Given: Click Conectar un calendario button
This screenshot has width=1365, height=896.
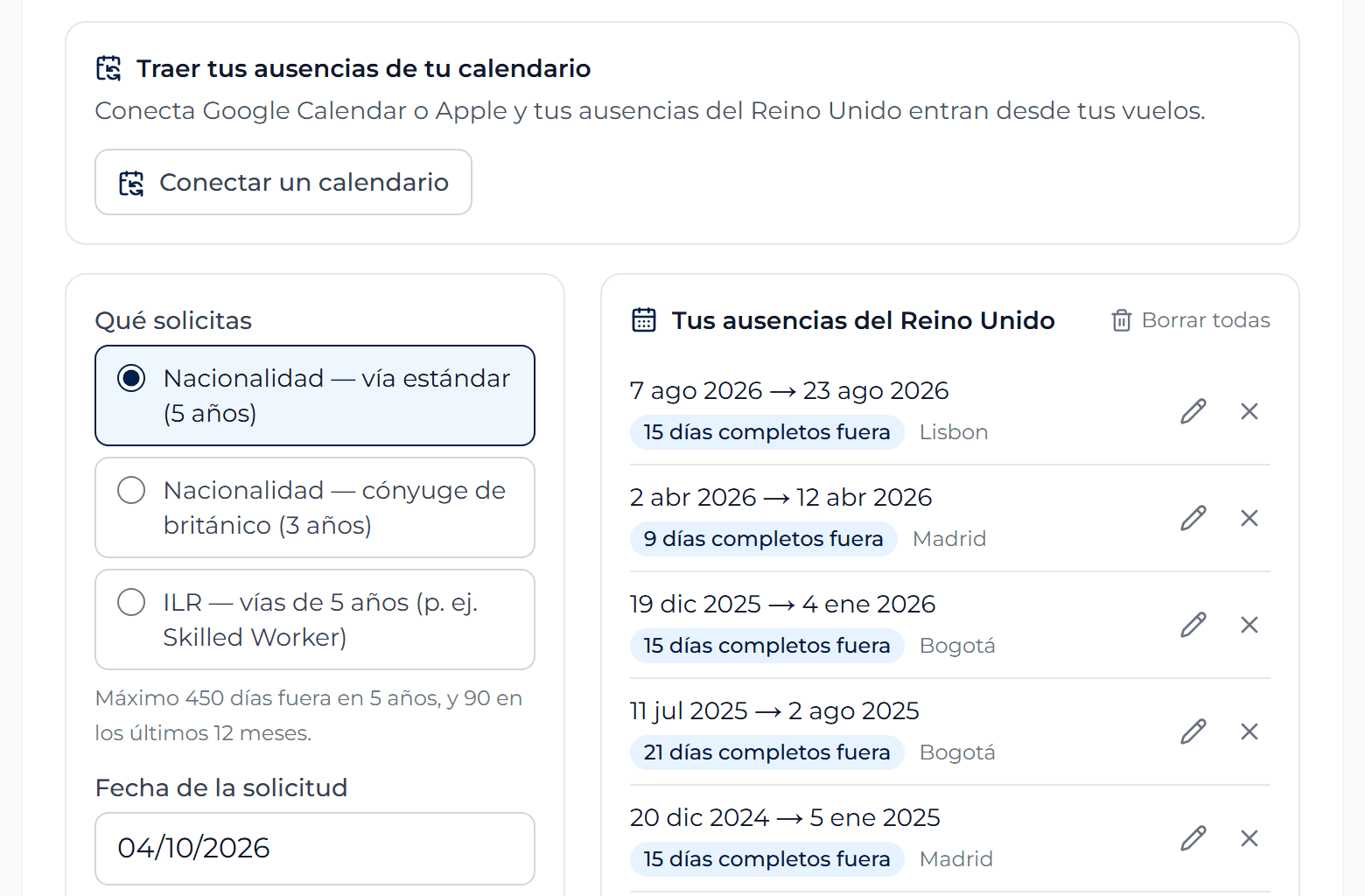Looking at the screenshot, I should (283, 182).
